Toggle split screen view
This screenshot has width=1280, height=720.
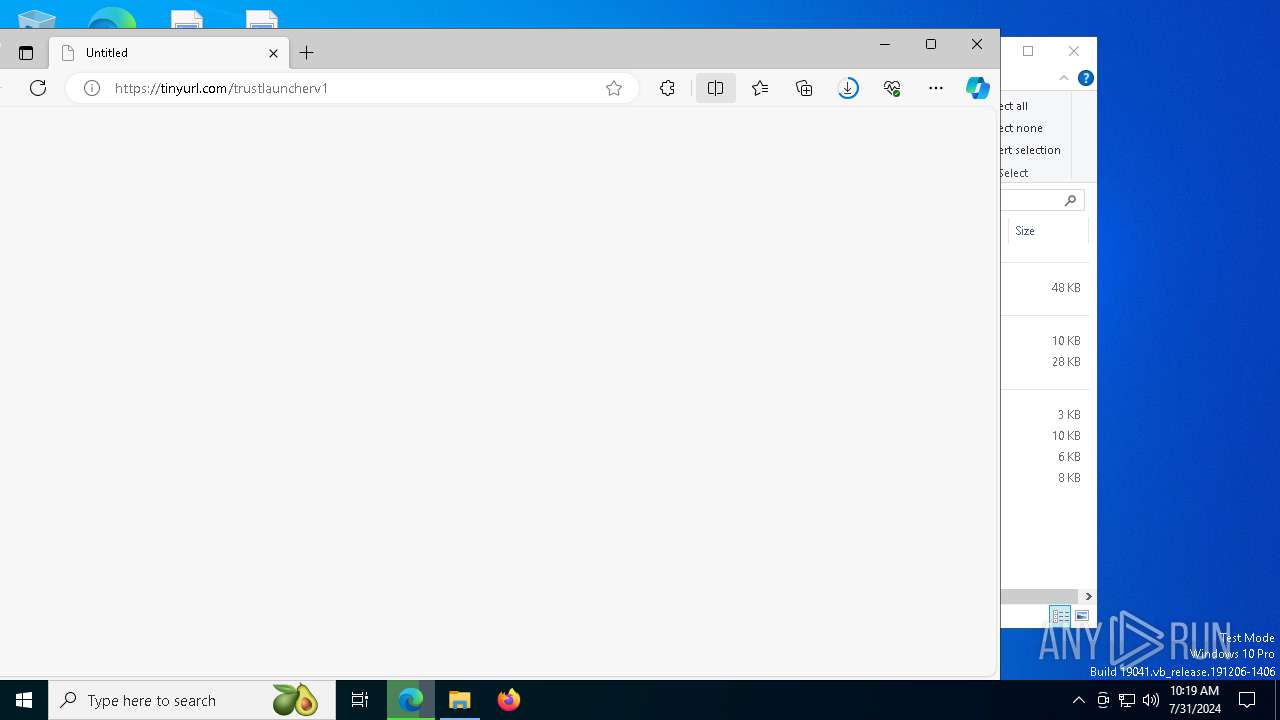[715, 88]
